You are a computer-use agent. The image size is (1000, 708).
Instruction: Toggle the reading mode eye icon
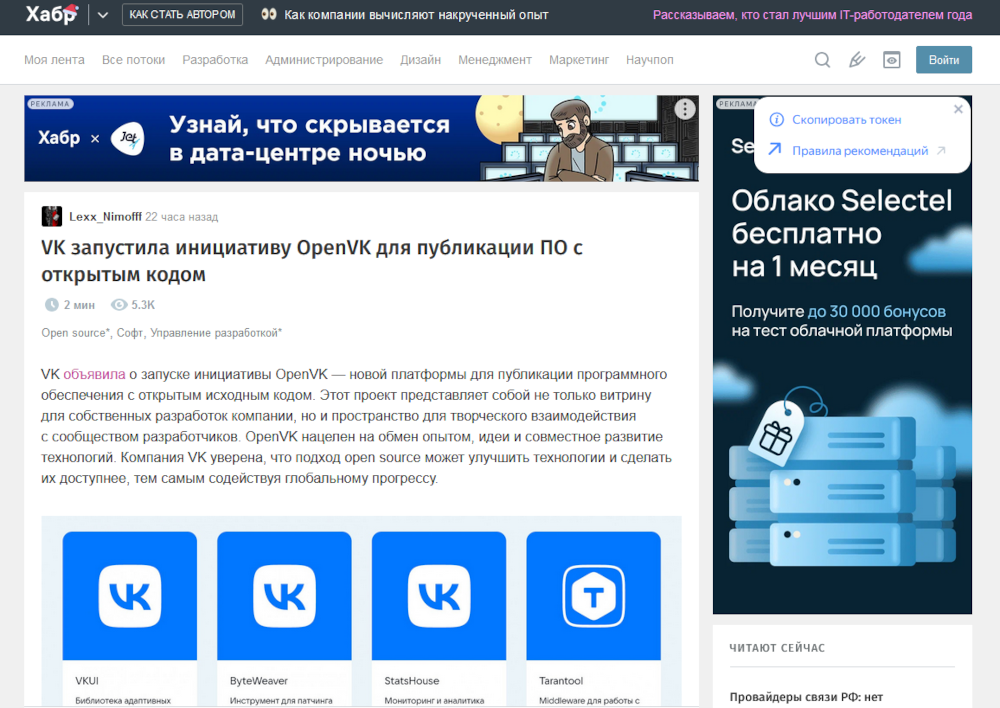pos(891,60)
